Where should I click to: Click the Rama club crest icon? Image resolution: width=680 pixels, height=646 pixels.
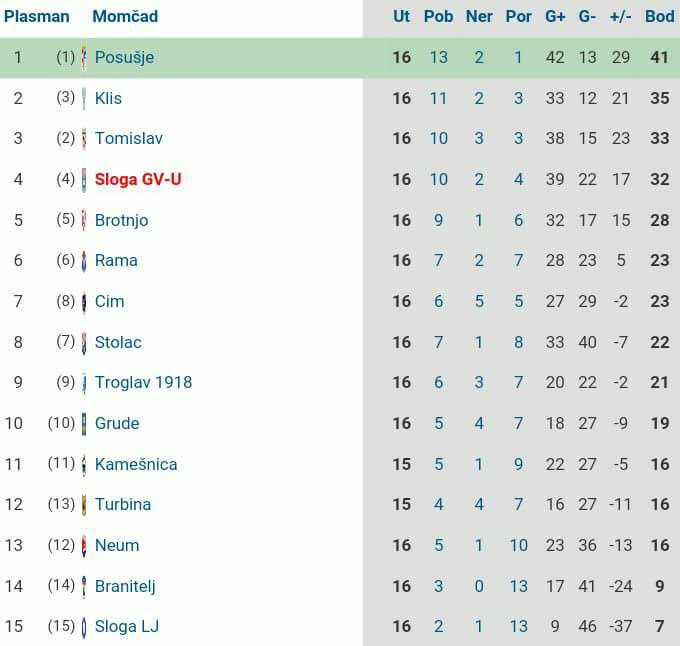(x=84, y=261)
